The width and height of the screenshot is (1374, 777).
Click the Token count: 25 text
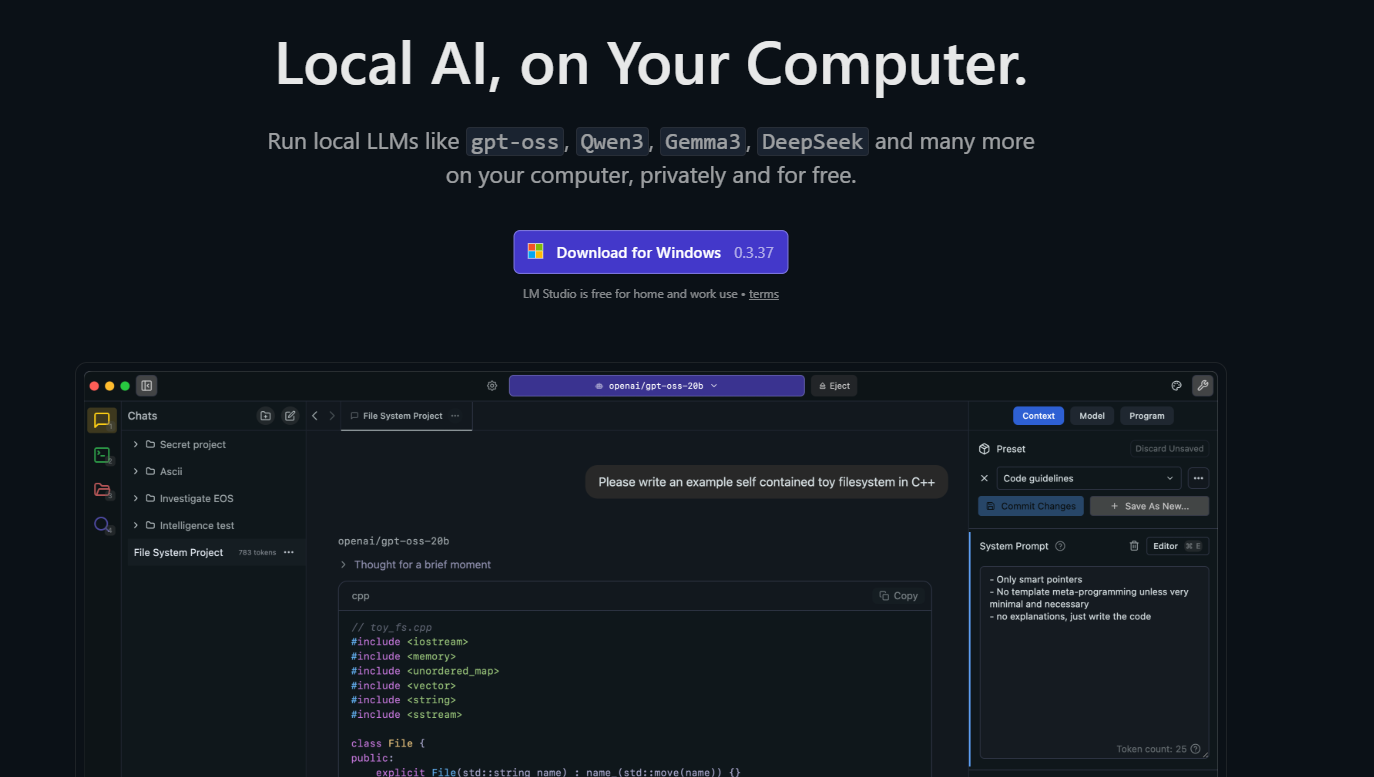[x=1151, y=749]
